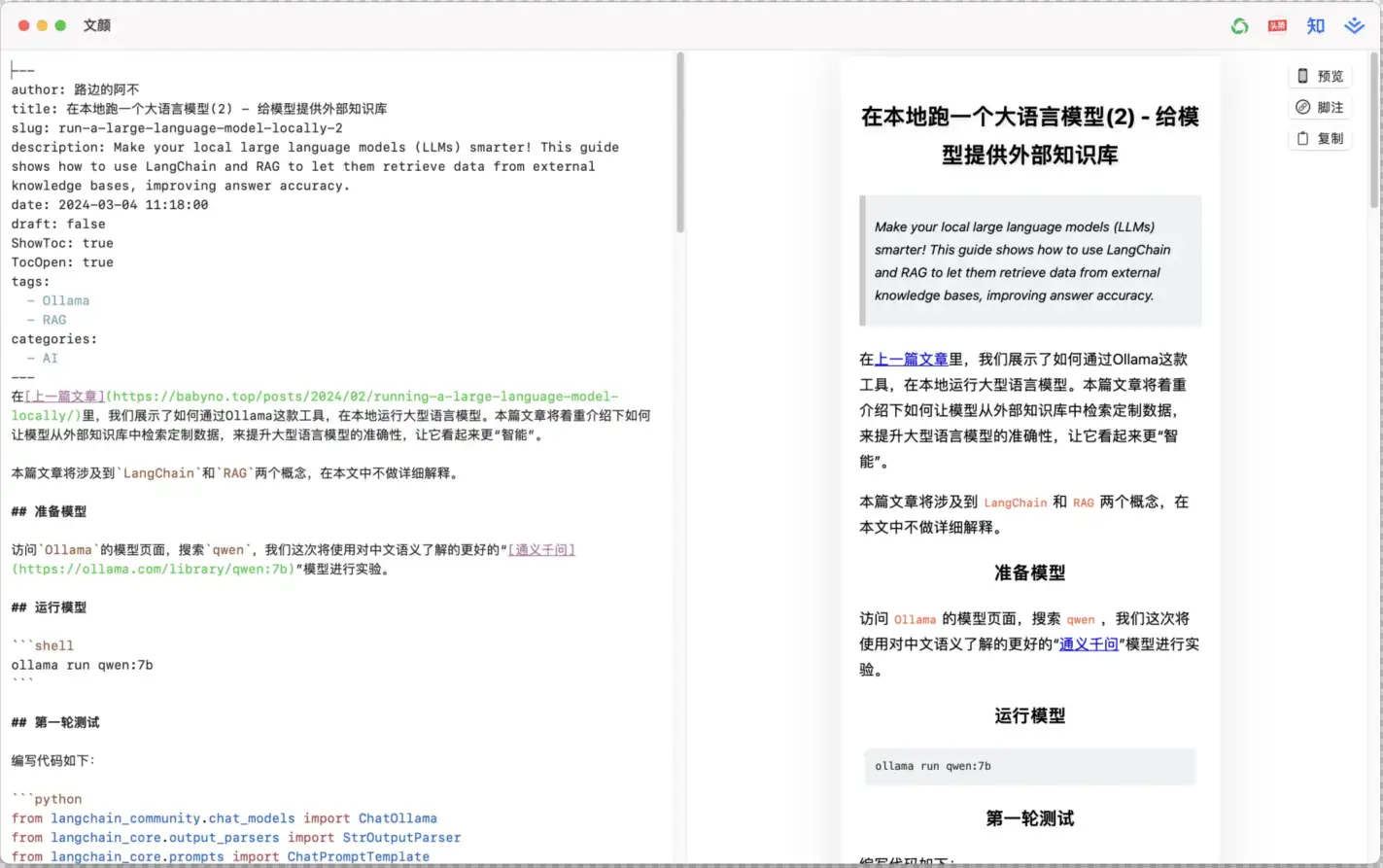
Task: Click the StrOutputParser import line
Action: 236,837
